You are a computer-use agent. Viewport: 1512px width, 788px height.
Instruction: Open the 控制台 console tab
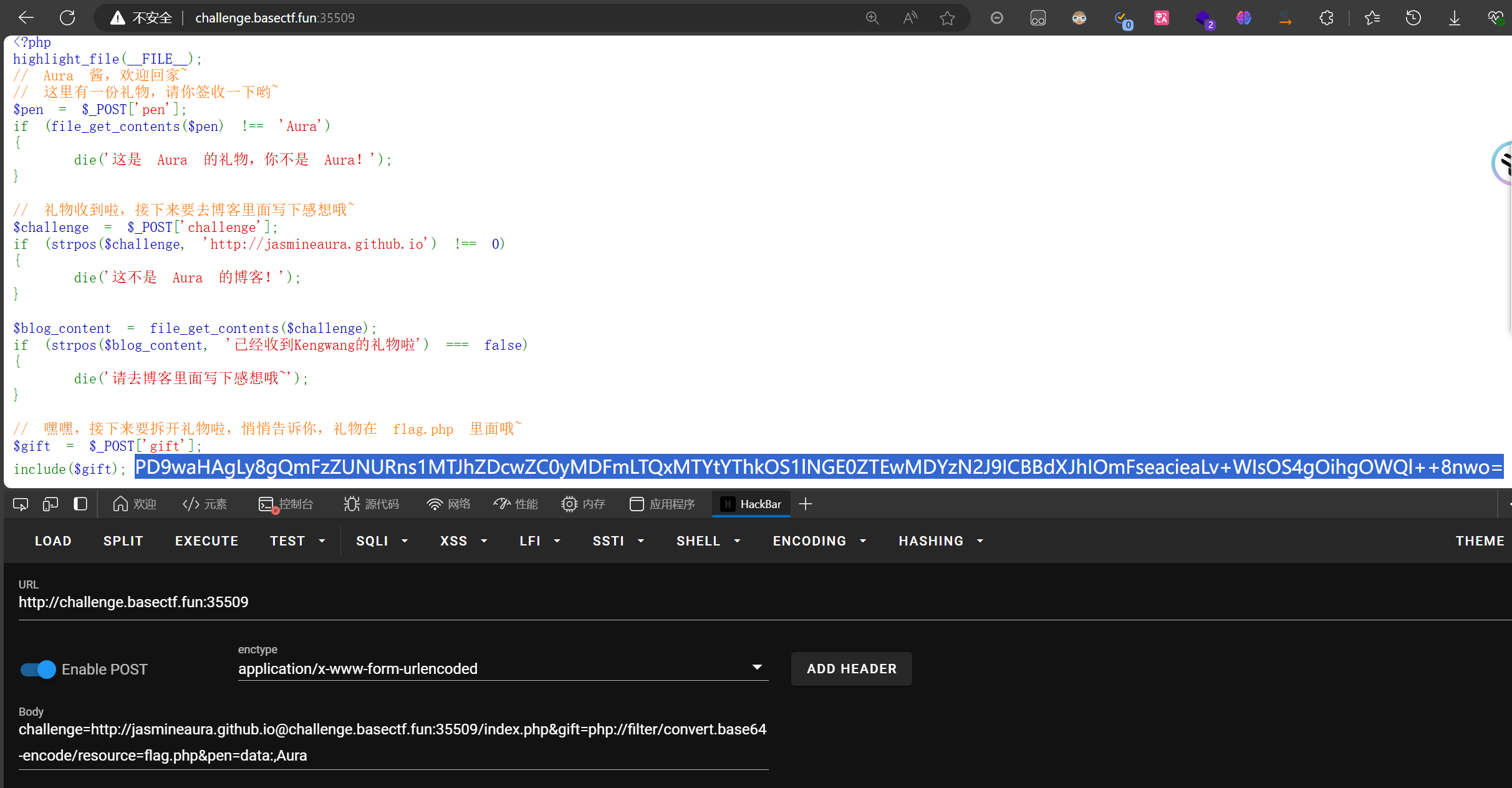coord(286,504)
